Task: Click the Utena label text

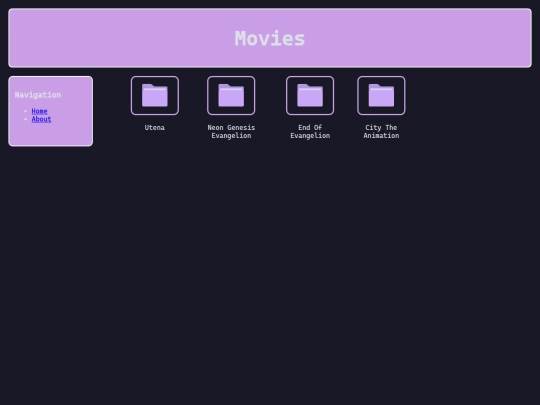Action: coord(155,127)
